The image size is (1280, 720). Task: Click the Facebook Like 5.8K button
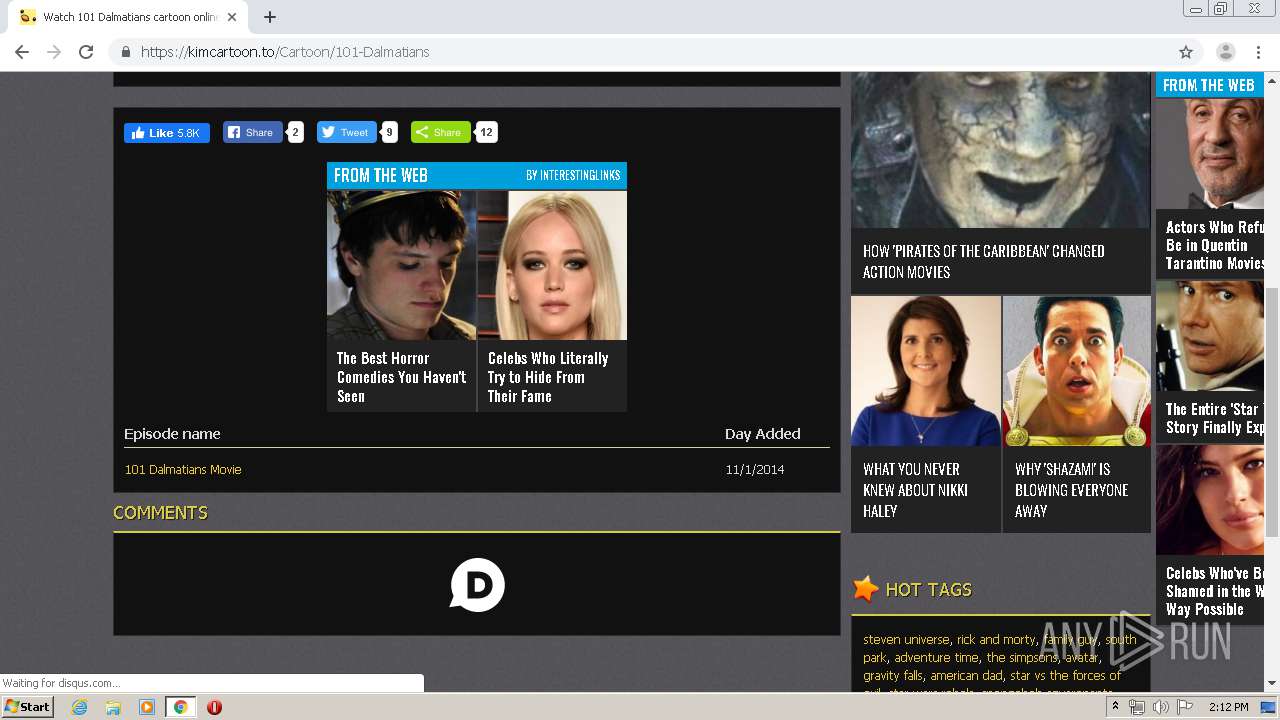point(167,133)
